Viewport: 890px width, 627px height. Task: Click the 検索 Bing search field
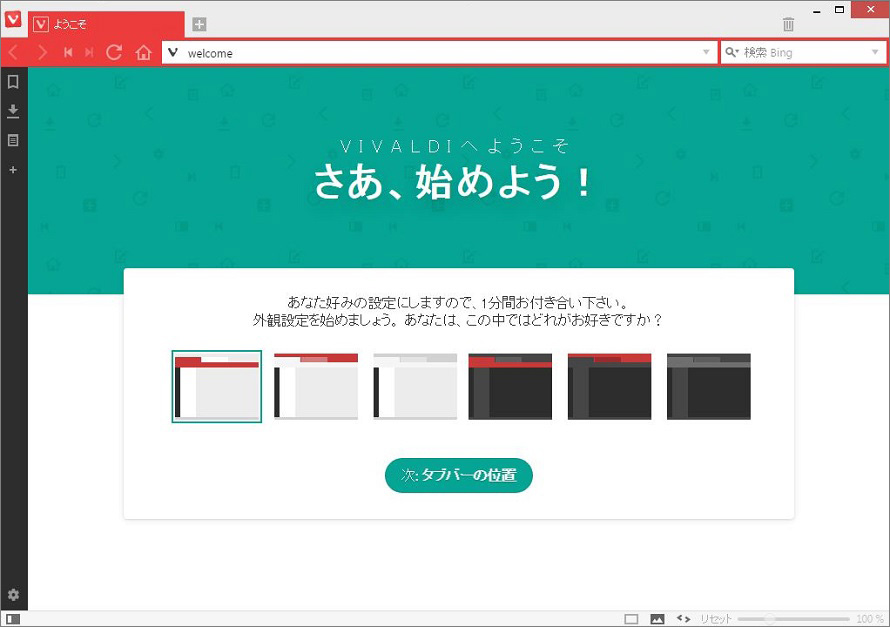803,53
